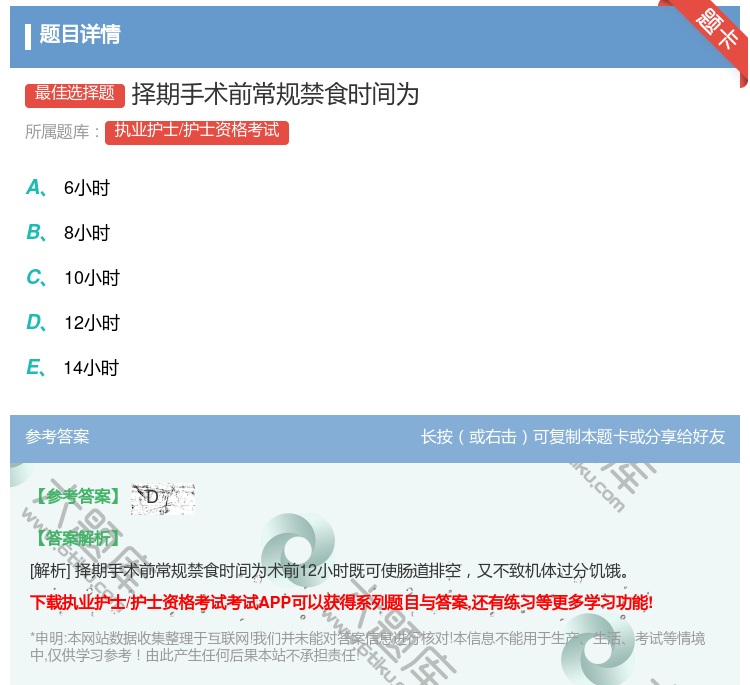This screenshot has height=685, width=750.
Task: Choose option B, 8小时
Action: point(68,232)
